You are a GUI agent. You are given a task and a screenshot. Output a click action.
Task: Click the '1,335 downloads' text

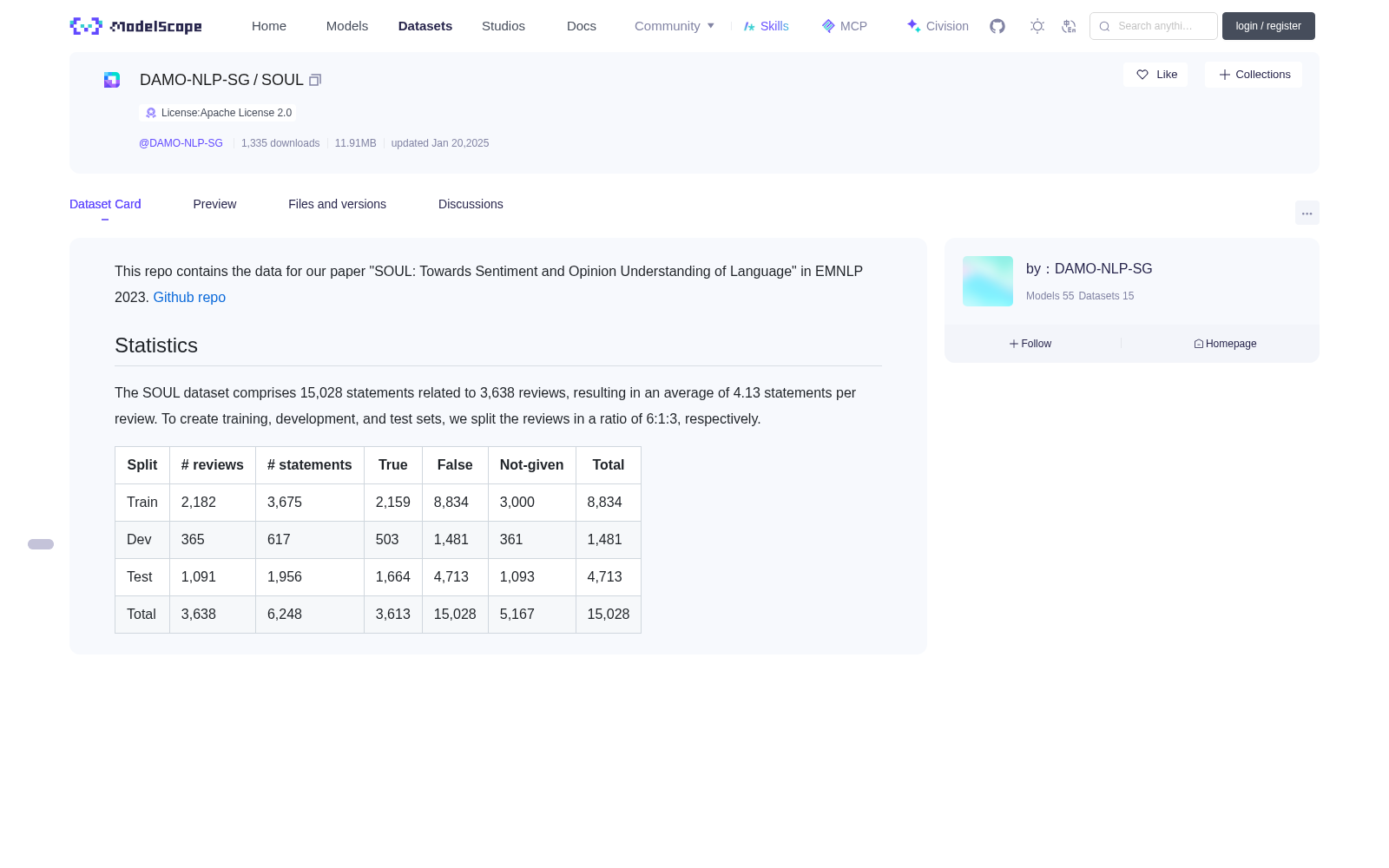point(280,143)
